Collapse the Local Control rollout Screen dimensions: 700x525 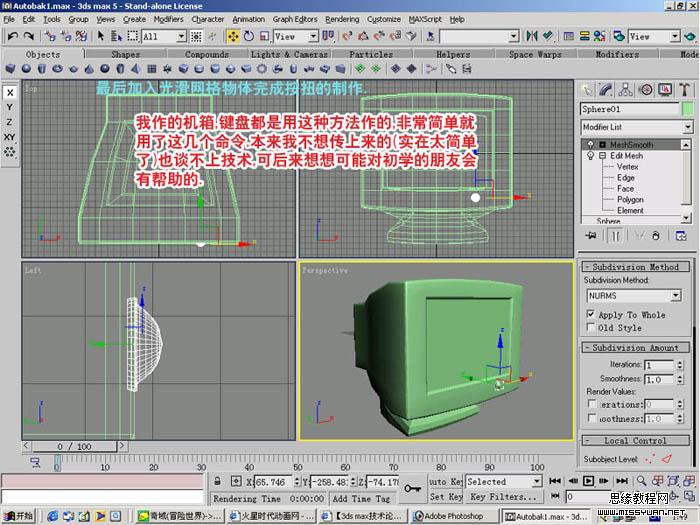(635, 441)
